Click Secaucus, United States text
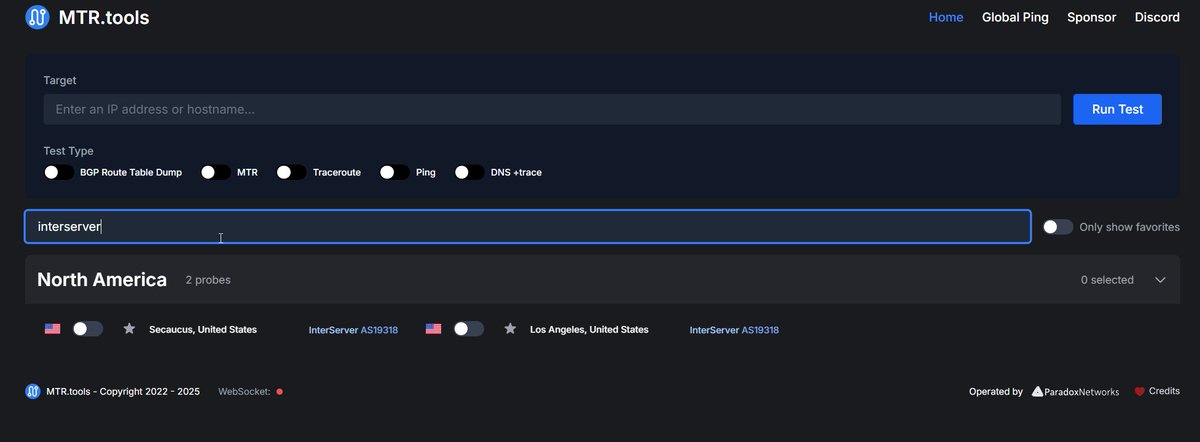The width and height of the screenshot is (1200, 442). [x=203, y=330]
